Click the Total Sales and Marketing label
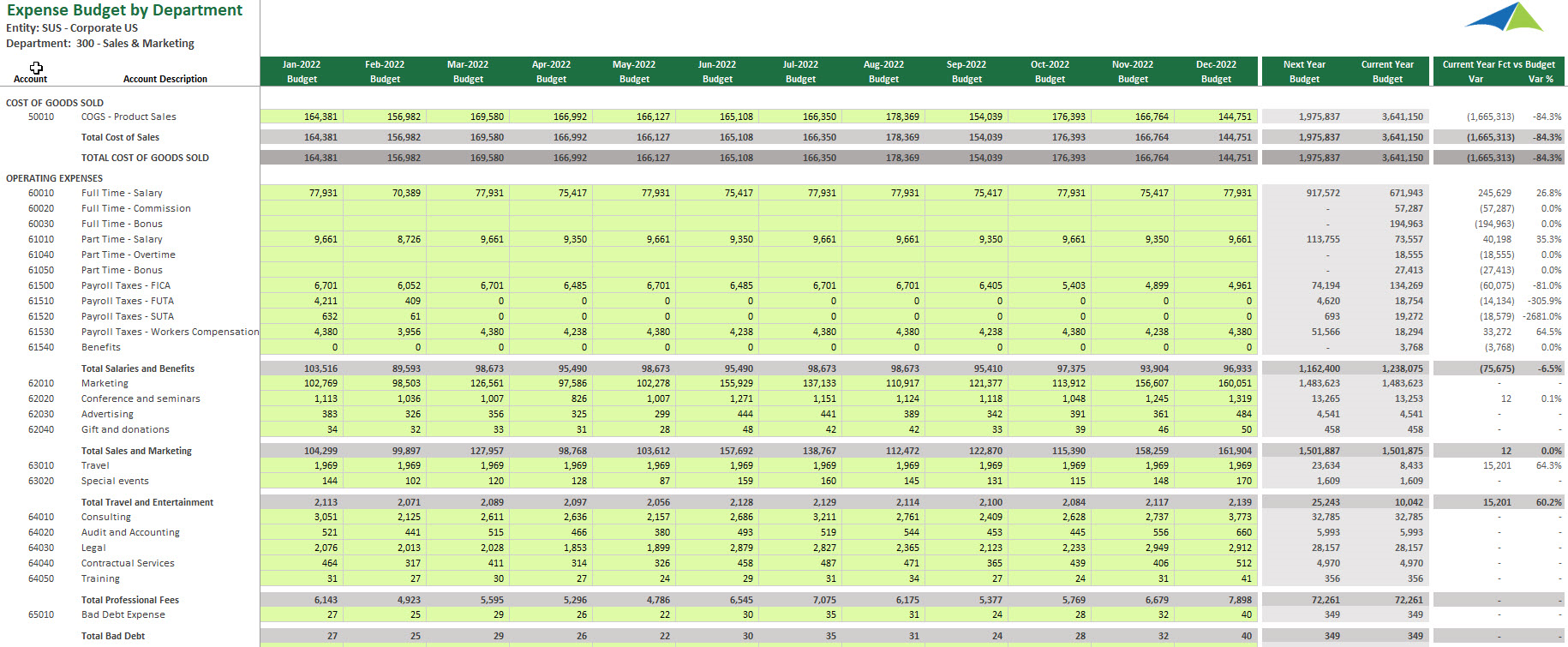Screen dimensions: 1568x647 tap(136, 451)
